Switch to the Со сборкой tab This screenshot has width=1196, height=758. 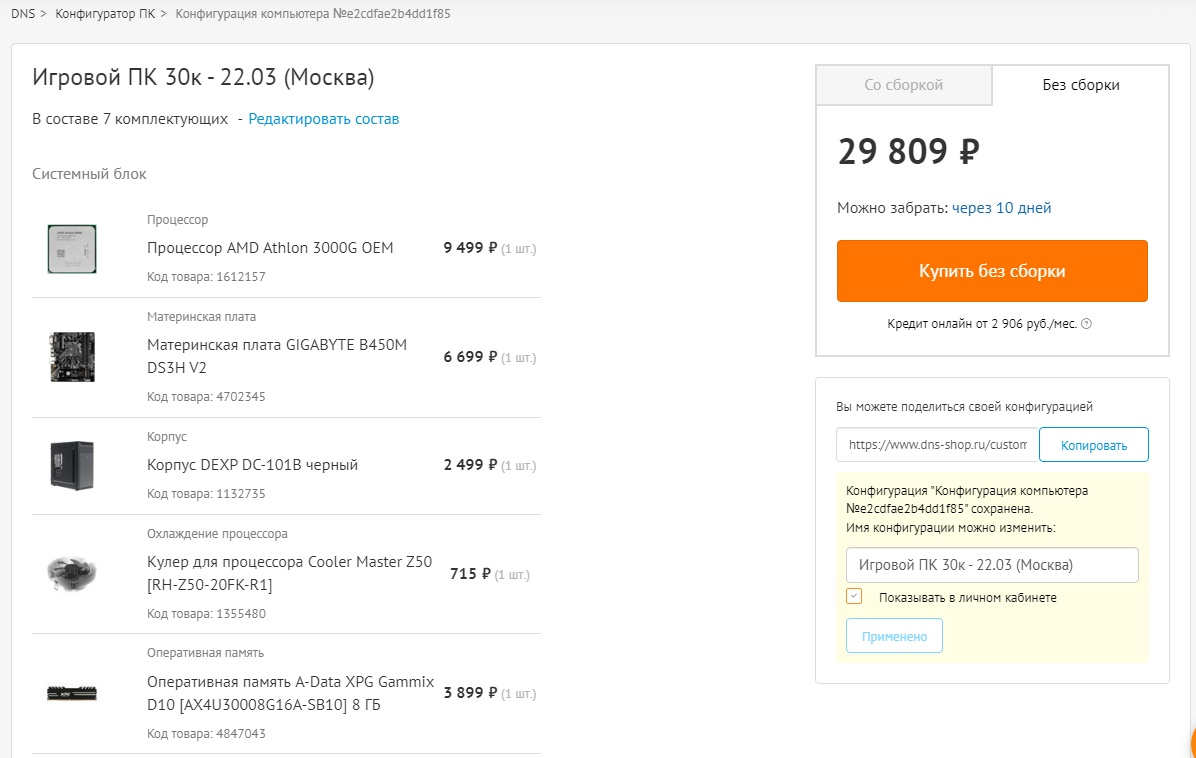click(904, 85)
